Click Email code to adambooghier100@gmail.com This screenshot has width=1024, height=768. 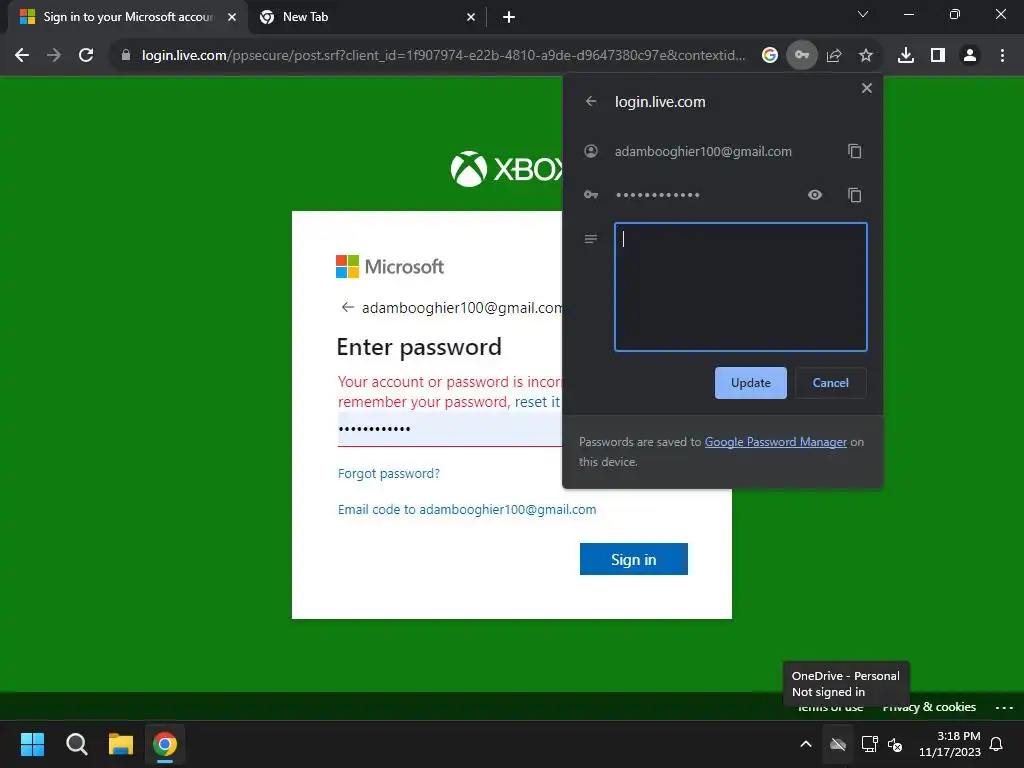467,509
